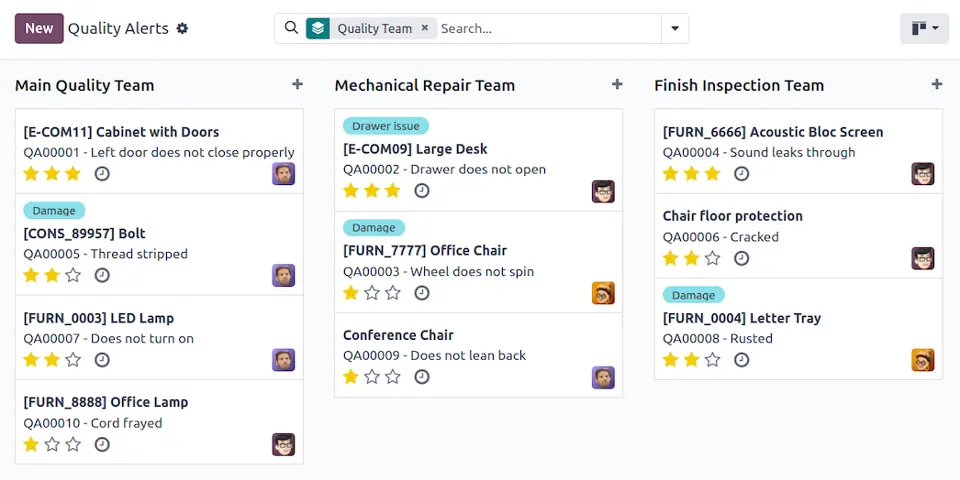This screenshot has height=480, width=960.
Task: Remove the Quality Team filter tag
Action: click(424, 28)
